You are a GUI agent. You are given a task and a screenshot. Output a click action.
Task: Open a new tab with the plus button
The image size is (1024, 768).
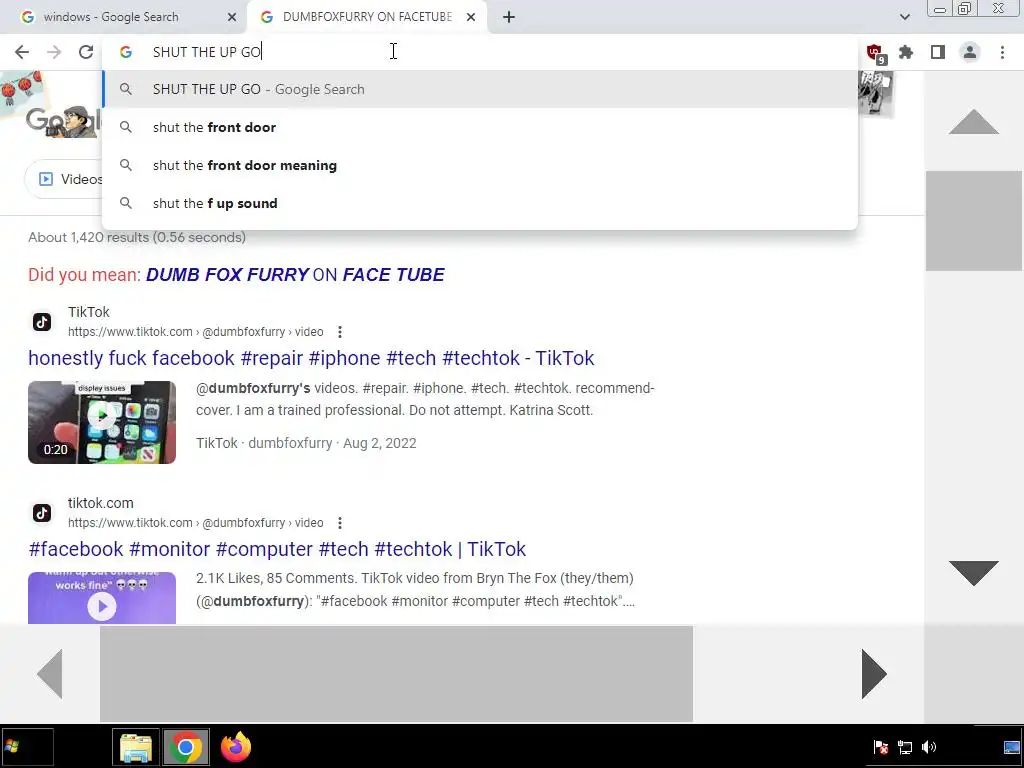coord(509,17)
